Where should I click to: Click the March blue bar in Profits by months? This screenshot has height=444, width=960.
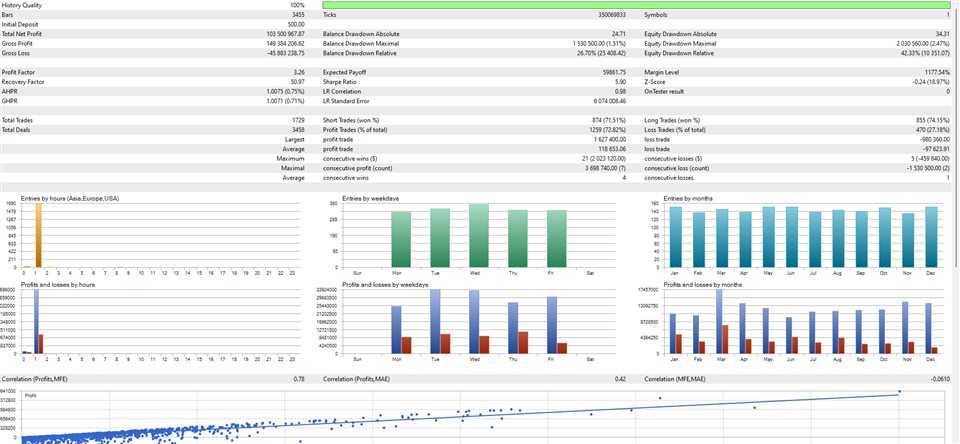point(719,321)
